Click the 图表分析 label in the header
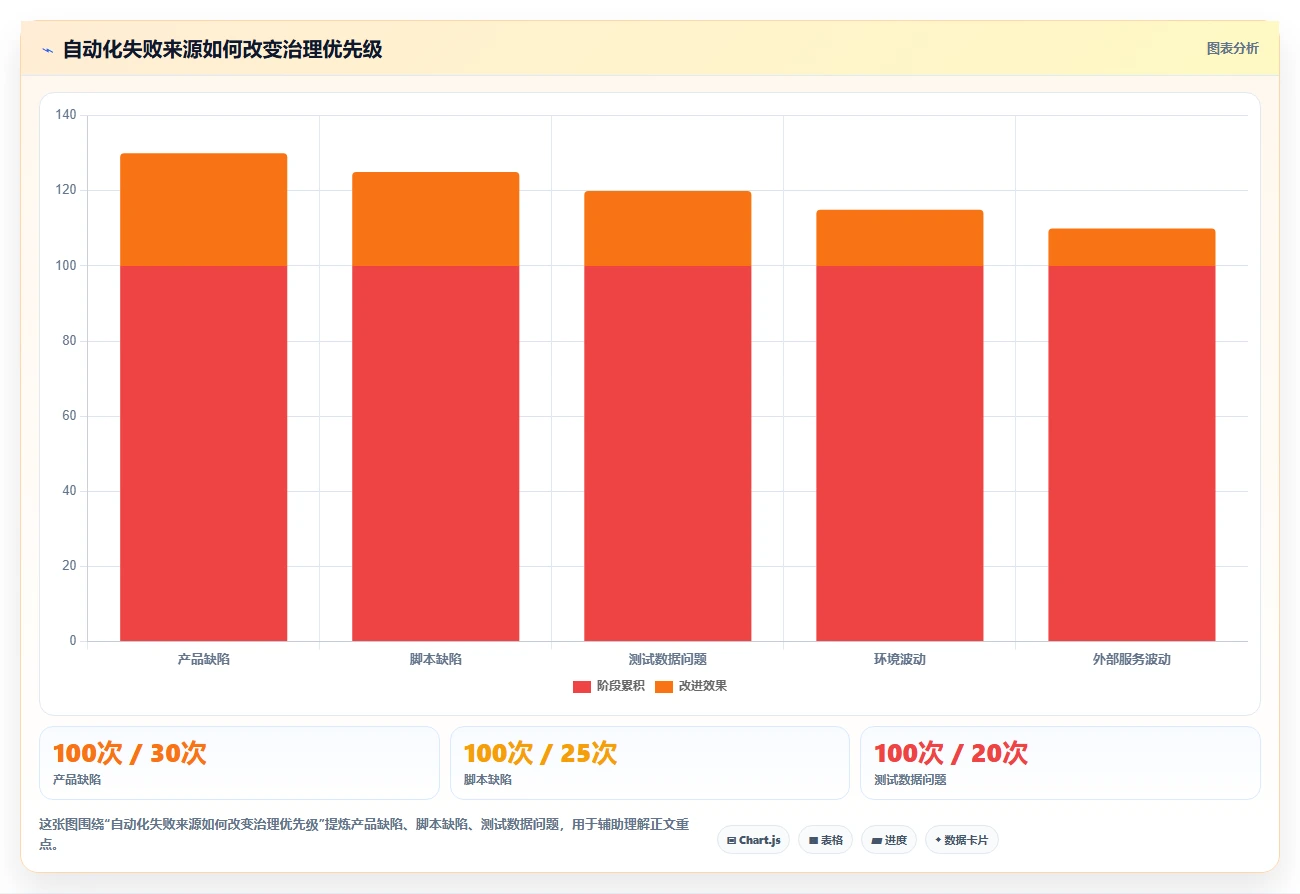 click(x=1232, y=48)
